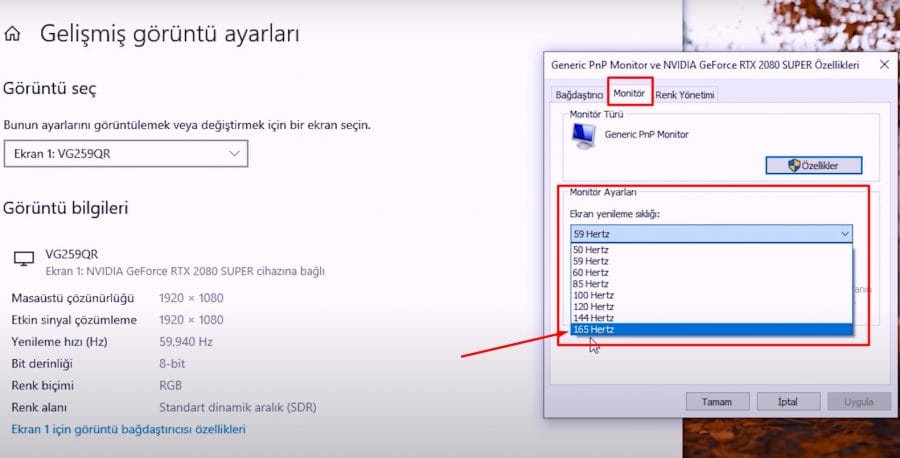Collapse the 59 Hertz refresh rate combo box
900x458 pixels.
[845, 233]
